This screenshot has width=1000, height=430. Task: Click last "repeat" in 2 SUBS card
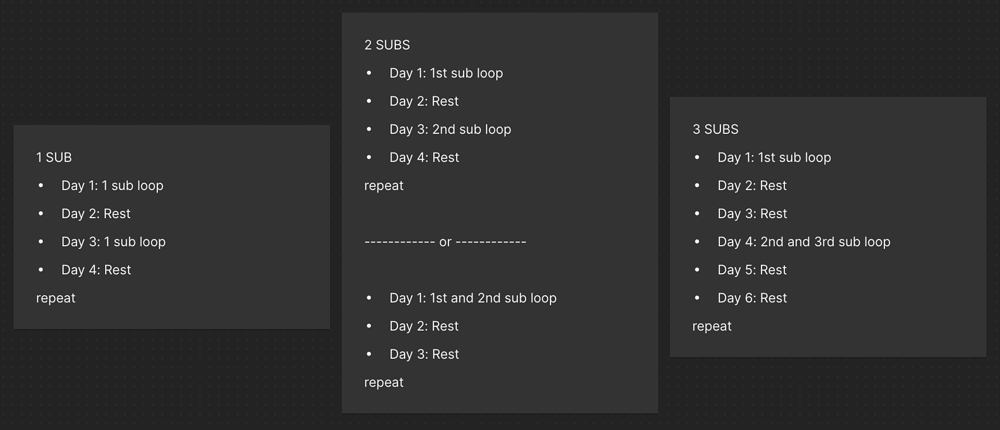tap(384, 382)
